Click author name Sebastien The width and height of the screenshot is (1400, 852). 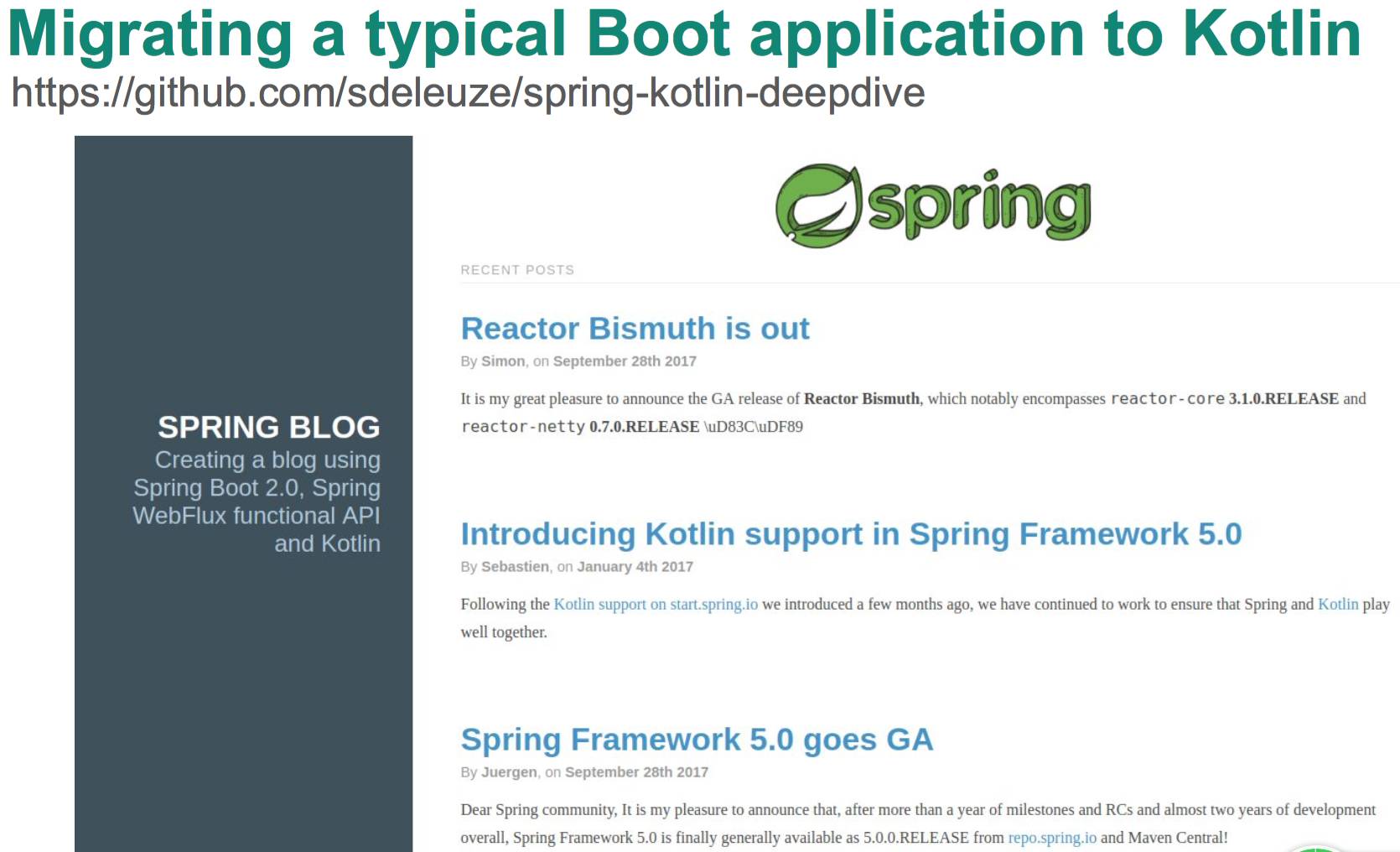[x=515, y=567]
